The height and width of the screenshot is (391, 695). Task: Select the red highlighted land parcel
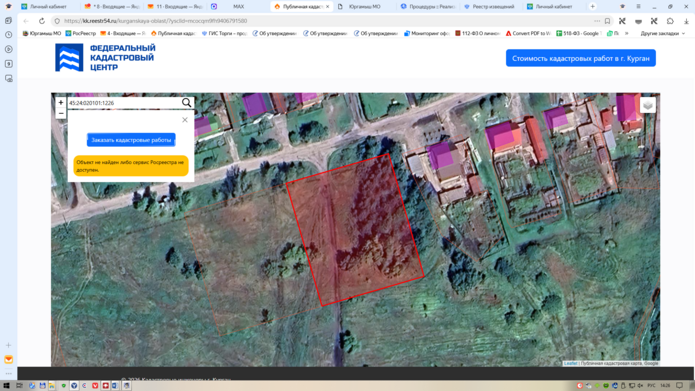(355, 230)
